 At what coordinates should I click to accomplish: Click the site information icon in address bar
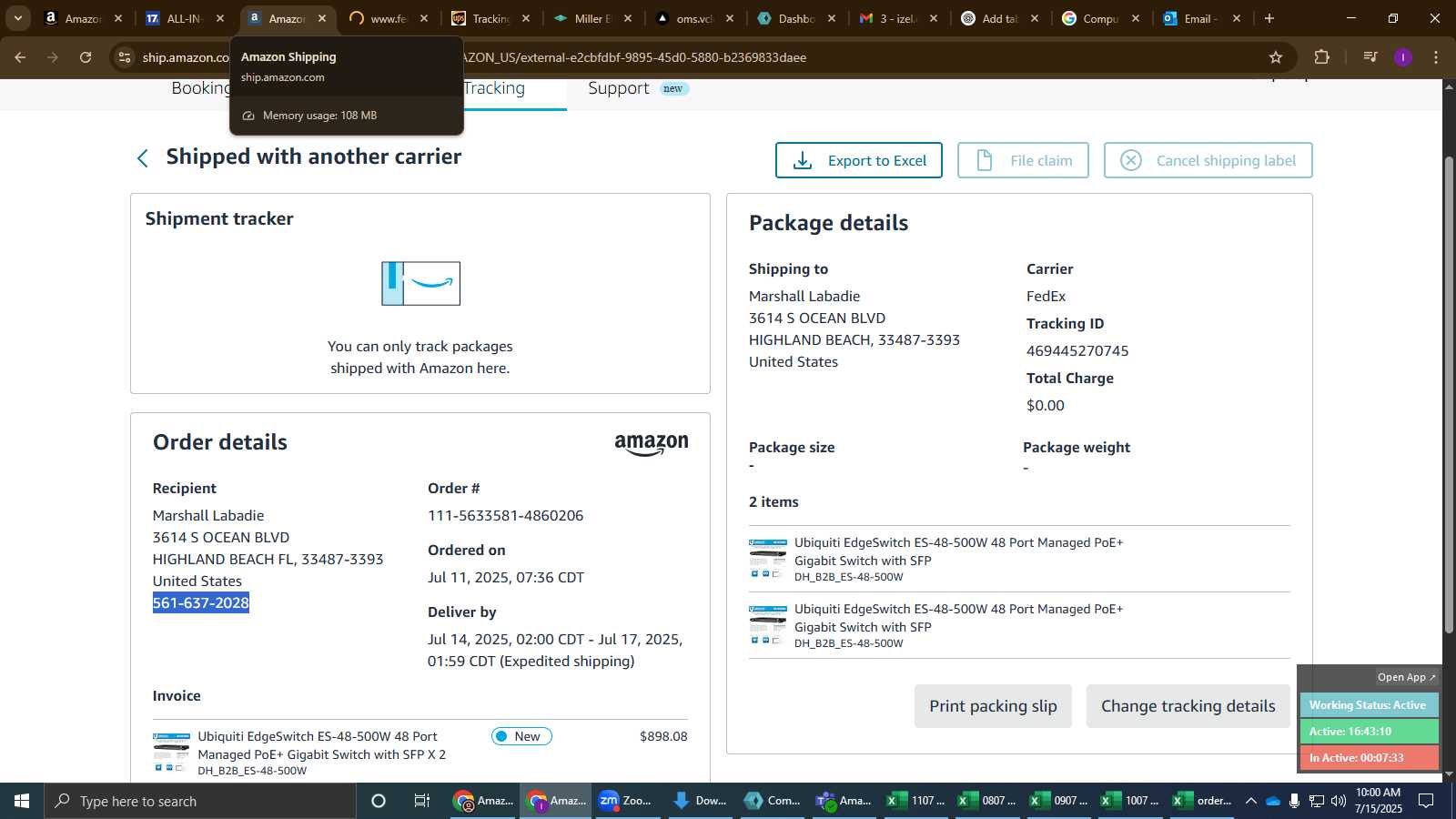(x=125, y=57)
